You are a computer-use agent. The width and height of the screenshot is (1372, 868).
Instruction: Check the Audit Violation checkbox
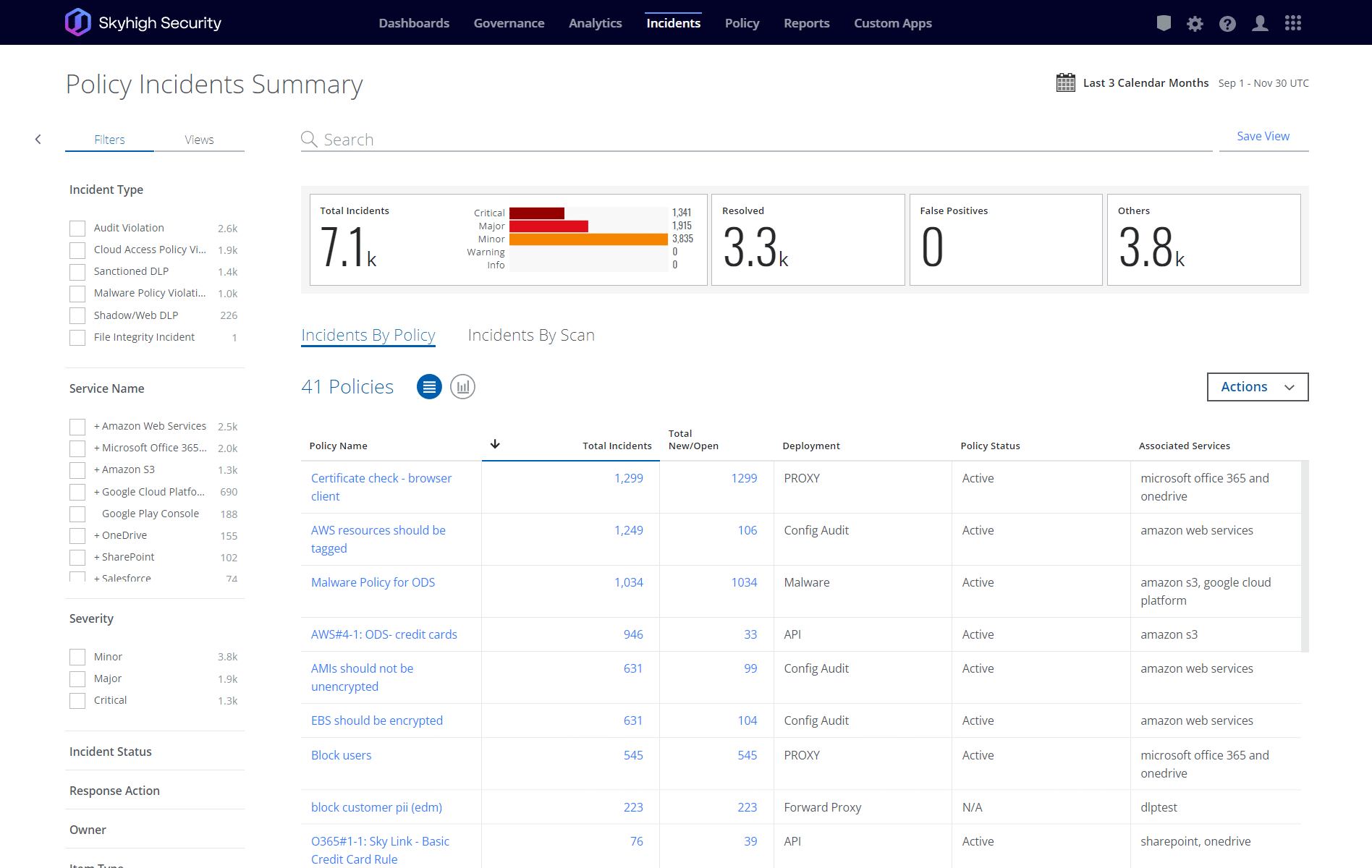tap(77, 229)
